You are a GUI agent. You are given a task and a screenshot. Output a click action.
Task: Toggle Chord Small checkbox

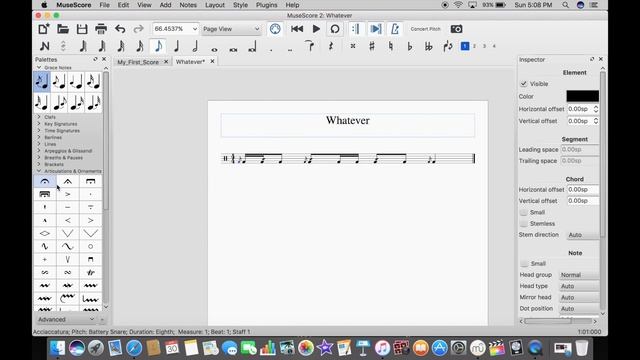pos(524,212)
